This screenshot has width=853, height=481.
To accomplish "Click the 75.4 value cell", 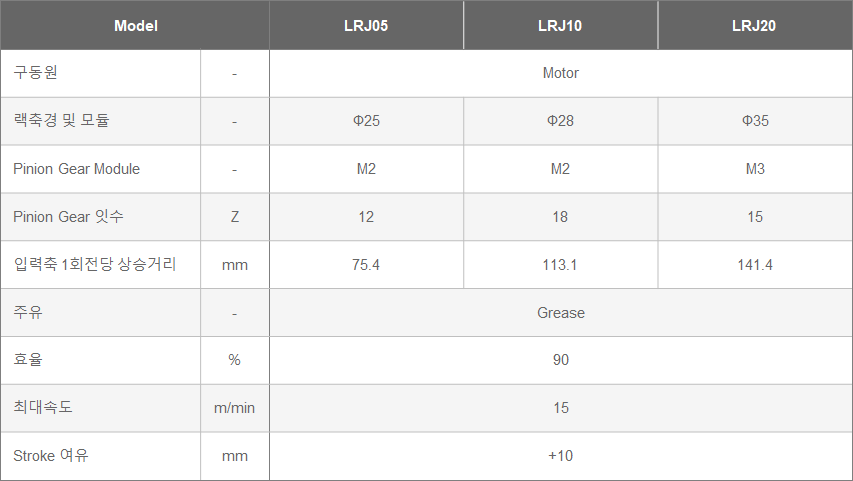I will [x=366, y=265].
